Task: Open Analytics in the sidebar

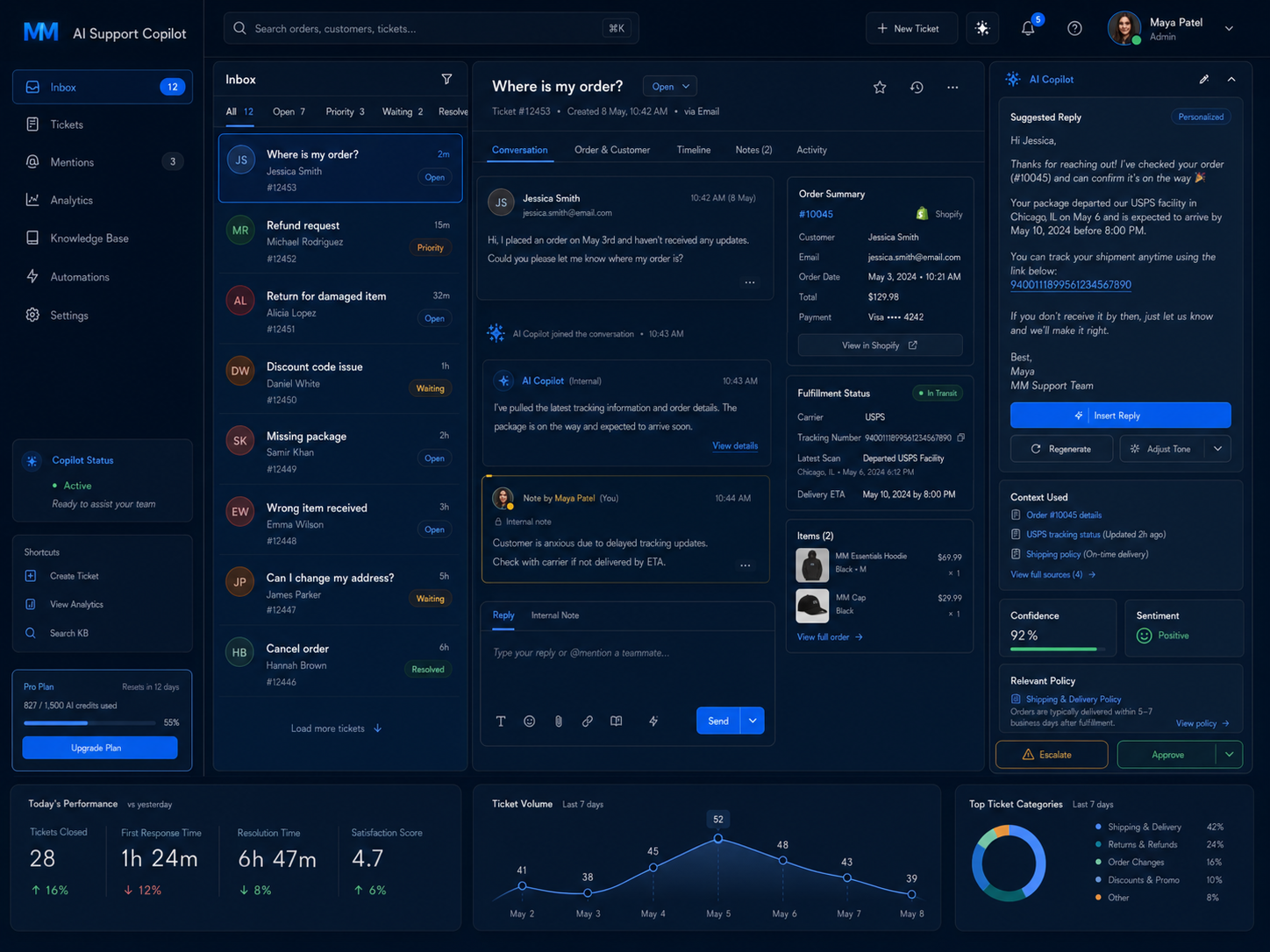Action: point(103,200)
